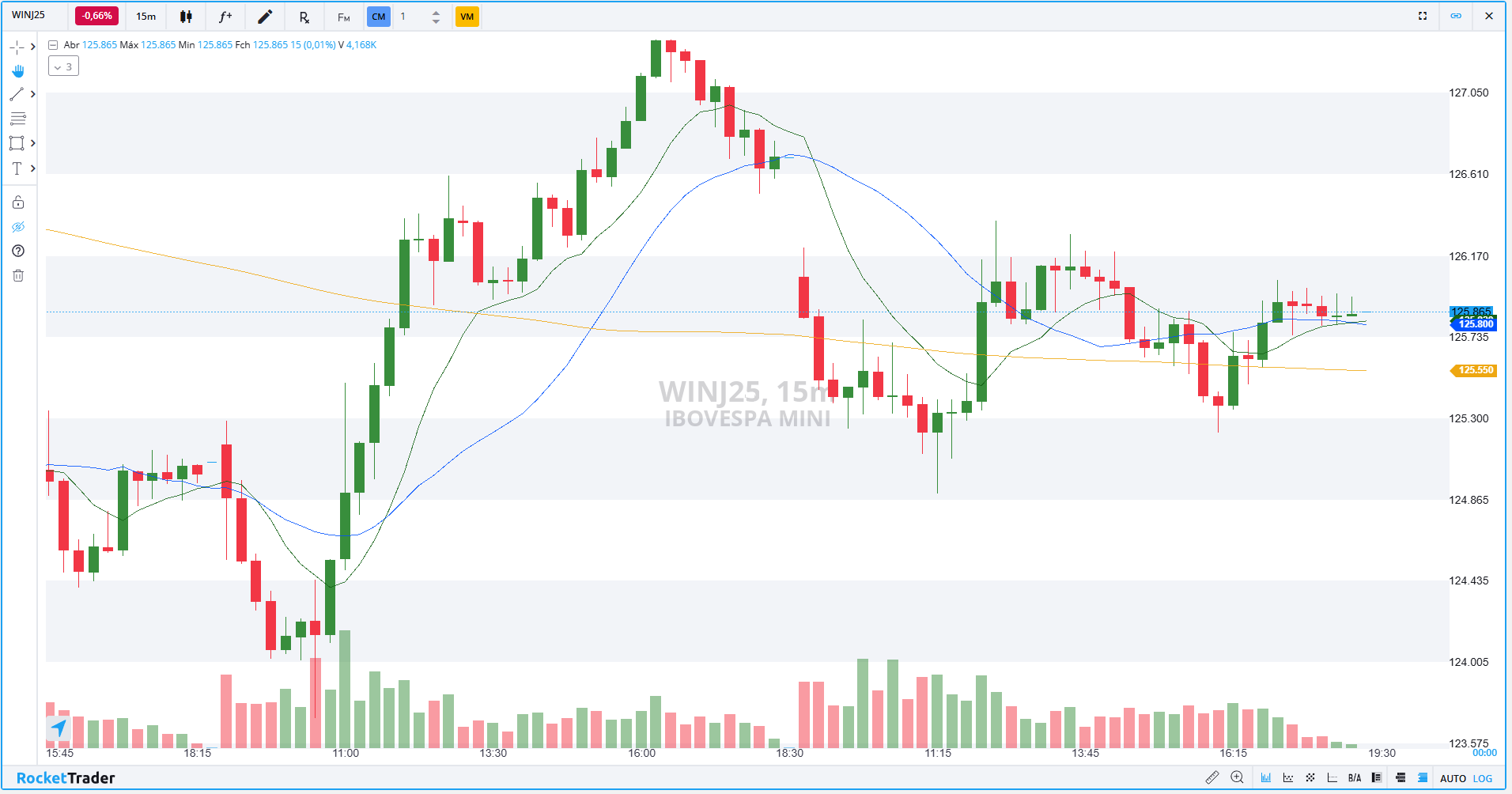Toggle the FM toolbar button
1512x794 pixels.
343,17
